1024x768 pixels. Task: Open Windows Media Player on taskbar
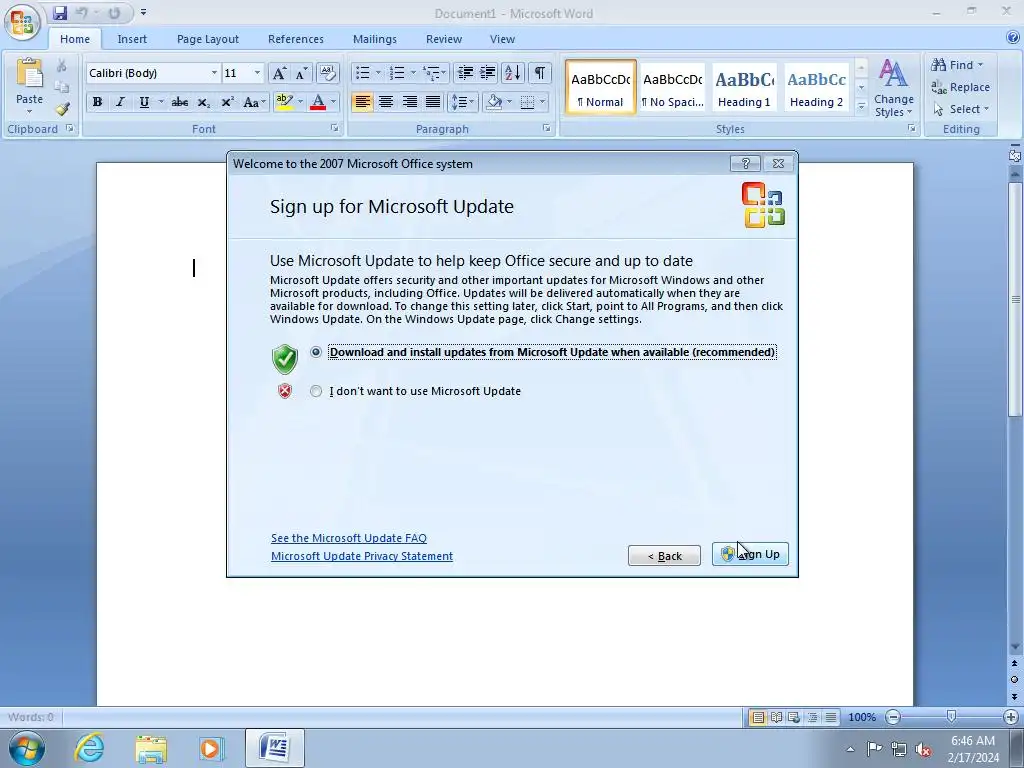(x=210, y=748)
